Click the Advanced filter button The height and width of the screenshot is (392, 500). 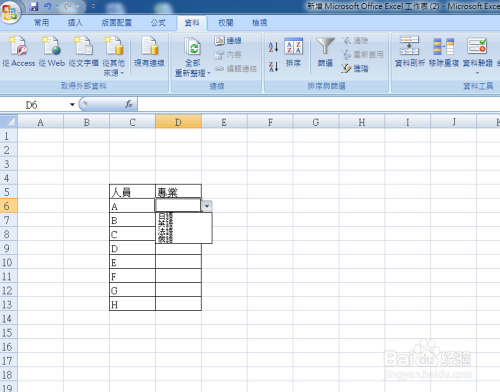[x=355, y=68]
